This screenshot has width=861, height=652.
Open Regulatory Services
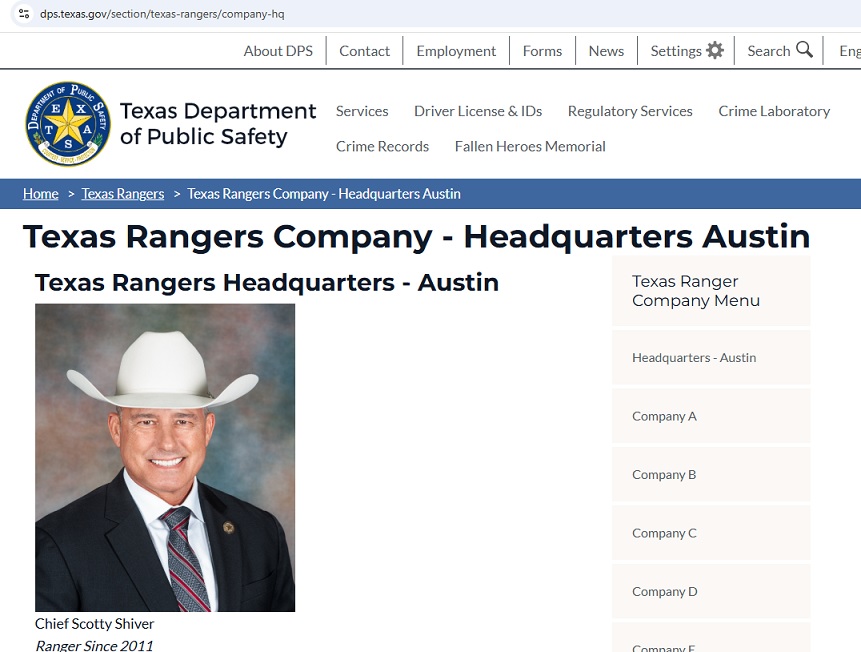coord(629,111)
